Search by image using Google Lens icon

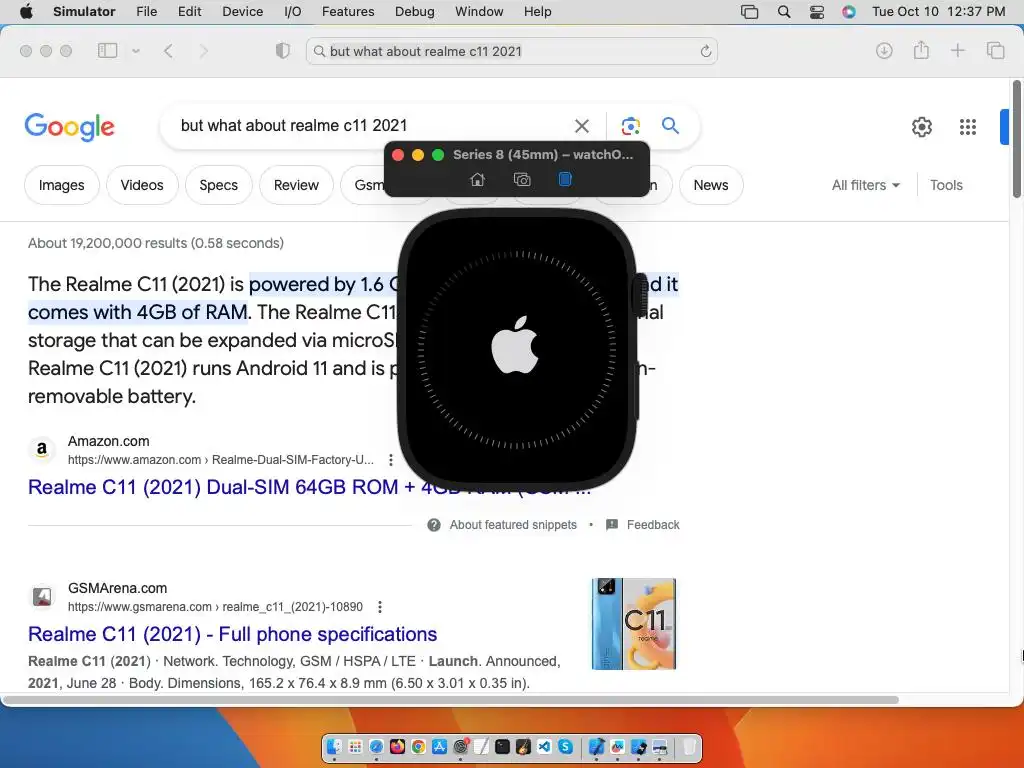coord(630,125)
